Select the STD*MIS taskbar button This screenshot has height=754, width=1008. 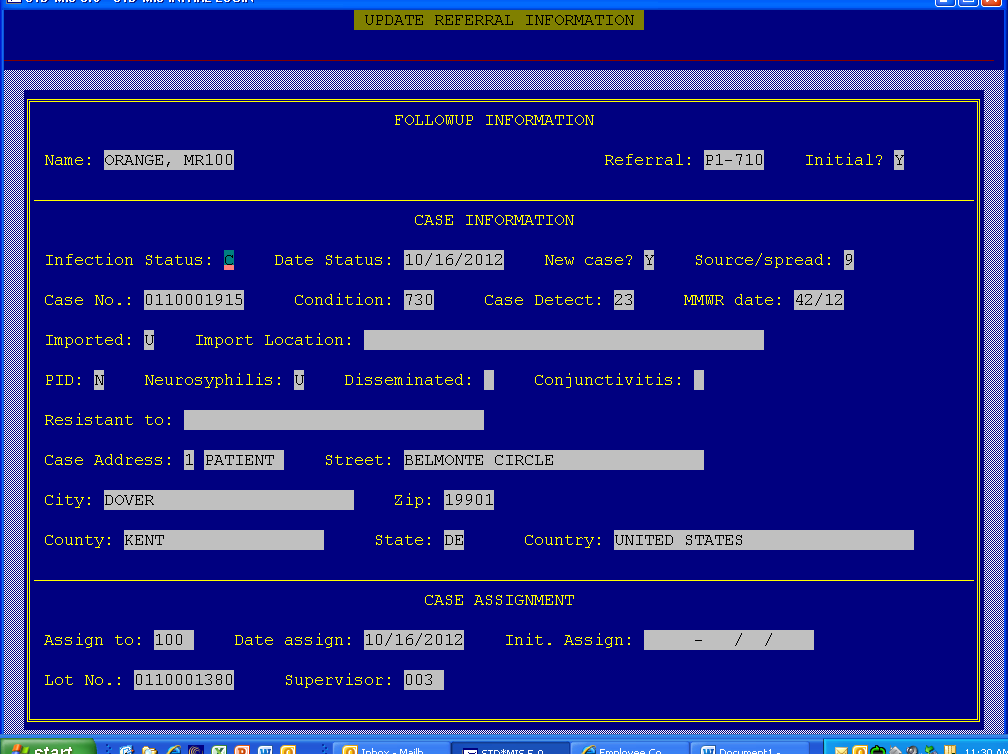(x=510, y=748)
